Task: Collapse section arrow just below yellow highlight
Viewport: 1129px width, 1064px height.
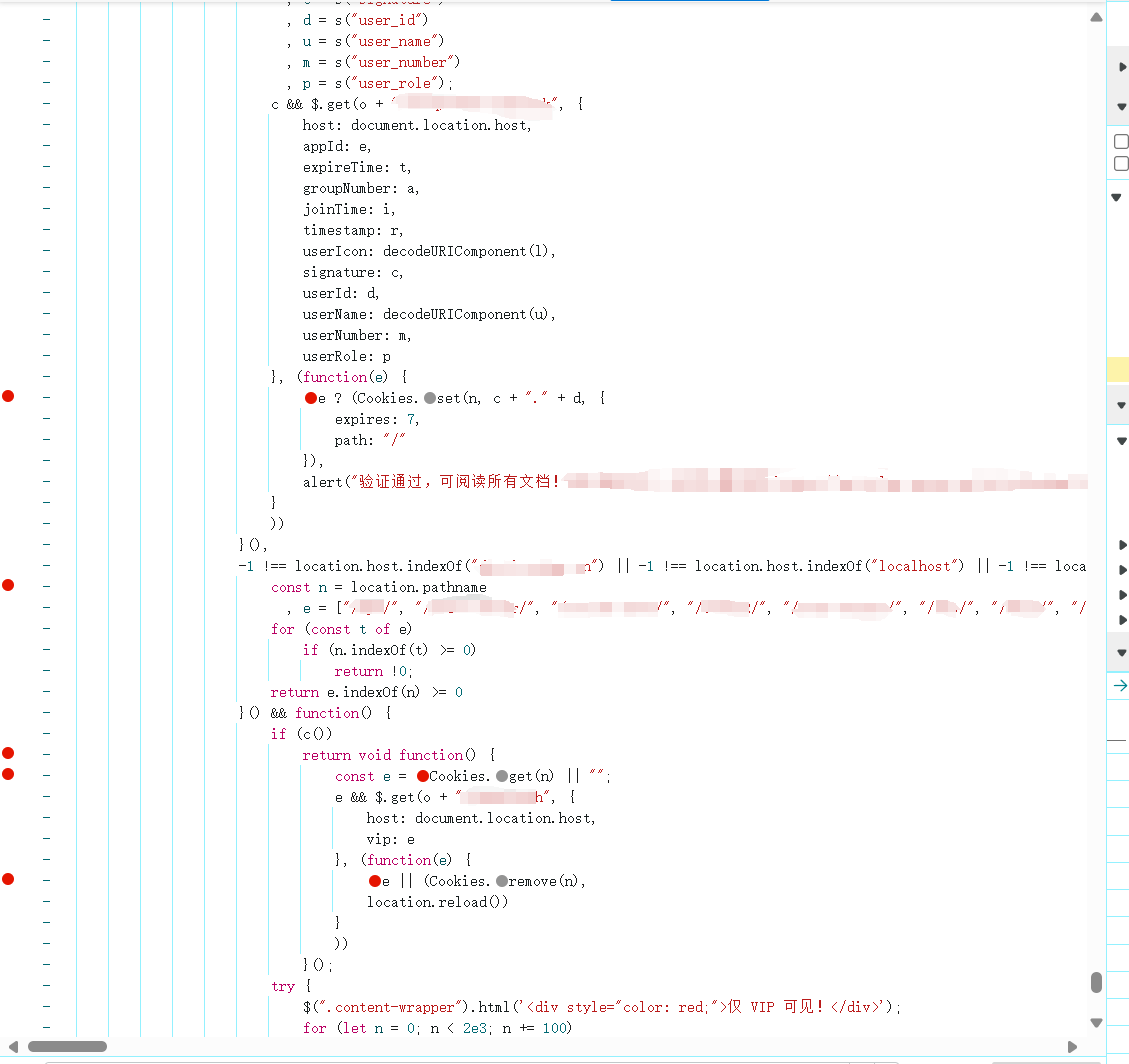Action: 1121,405
